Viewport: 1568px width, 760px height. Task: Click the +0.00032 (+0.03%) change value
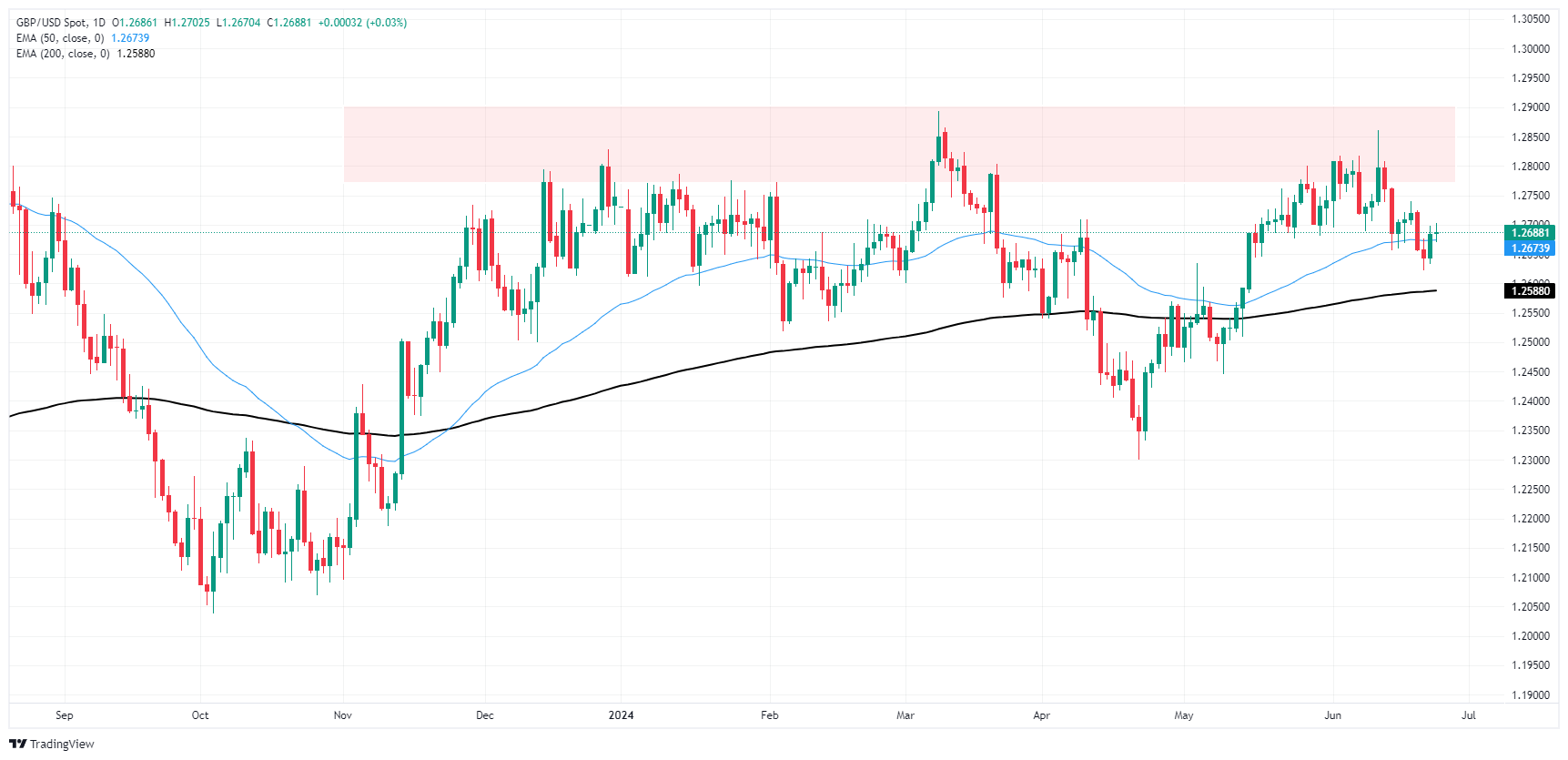[x=362, y=23]
